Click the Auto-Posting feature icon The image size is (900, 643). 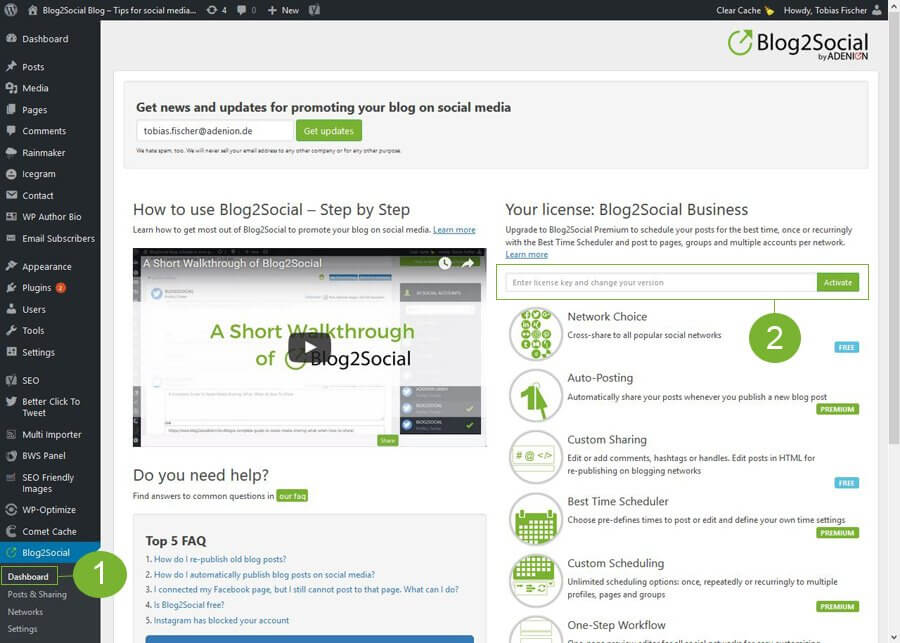[x=536, y=396]
